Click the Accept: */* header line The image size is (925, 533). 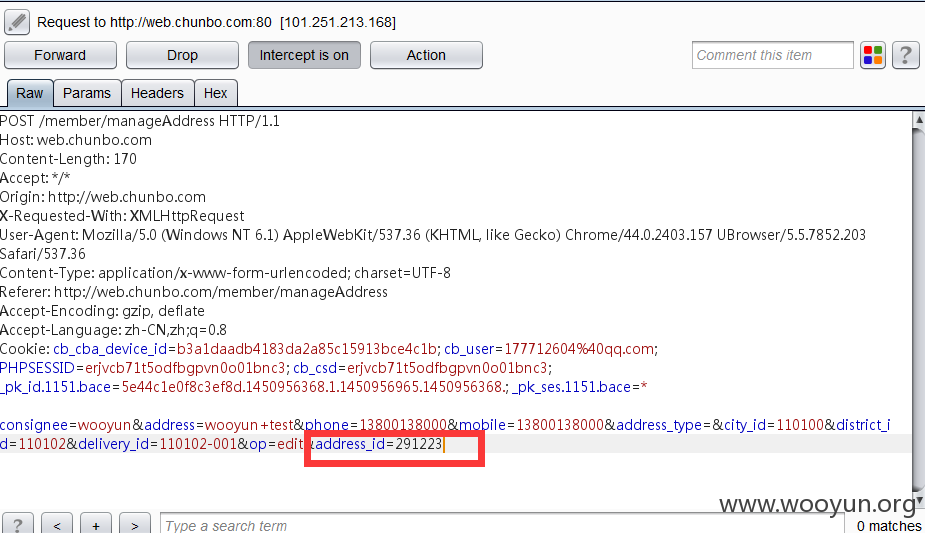coord(35,177)
